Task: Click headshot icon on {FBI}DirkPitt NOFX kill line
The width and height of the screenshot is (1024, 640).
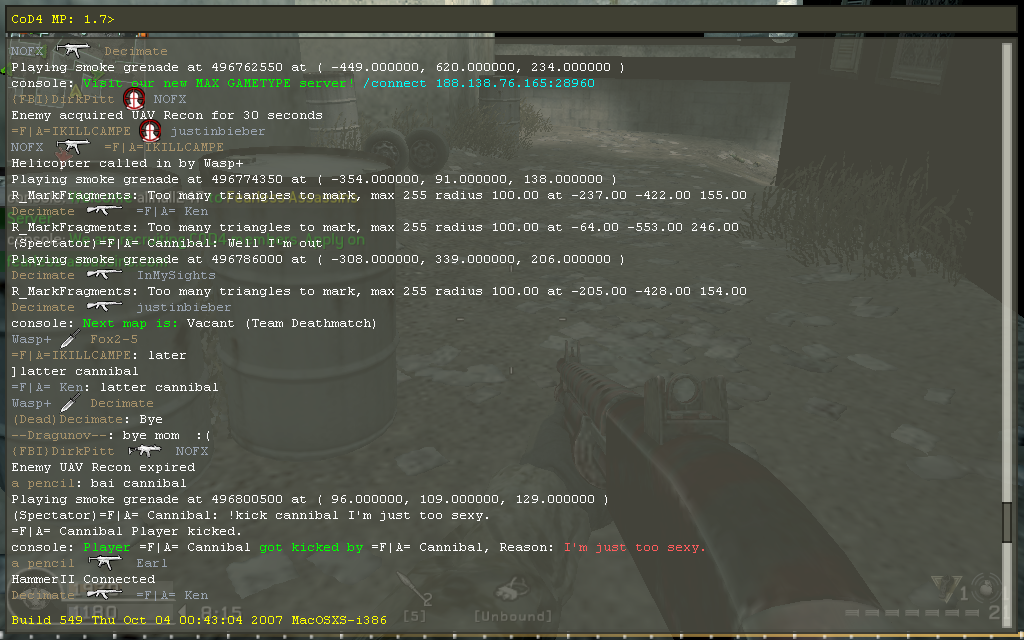Action: coord(134,99)
